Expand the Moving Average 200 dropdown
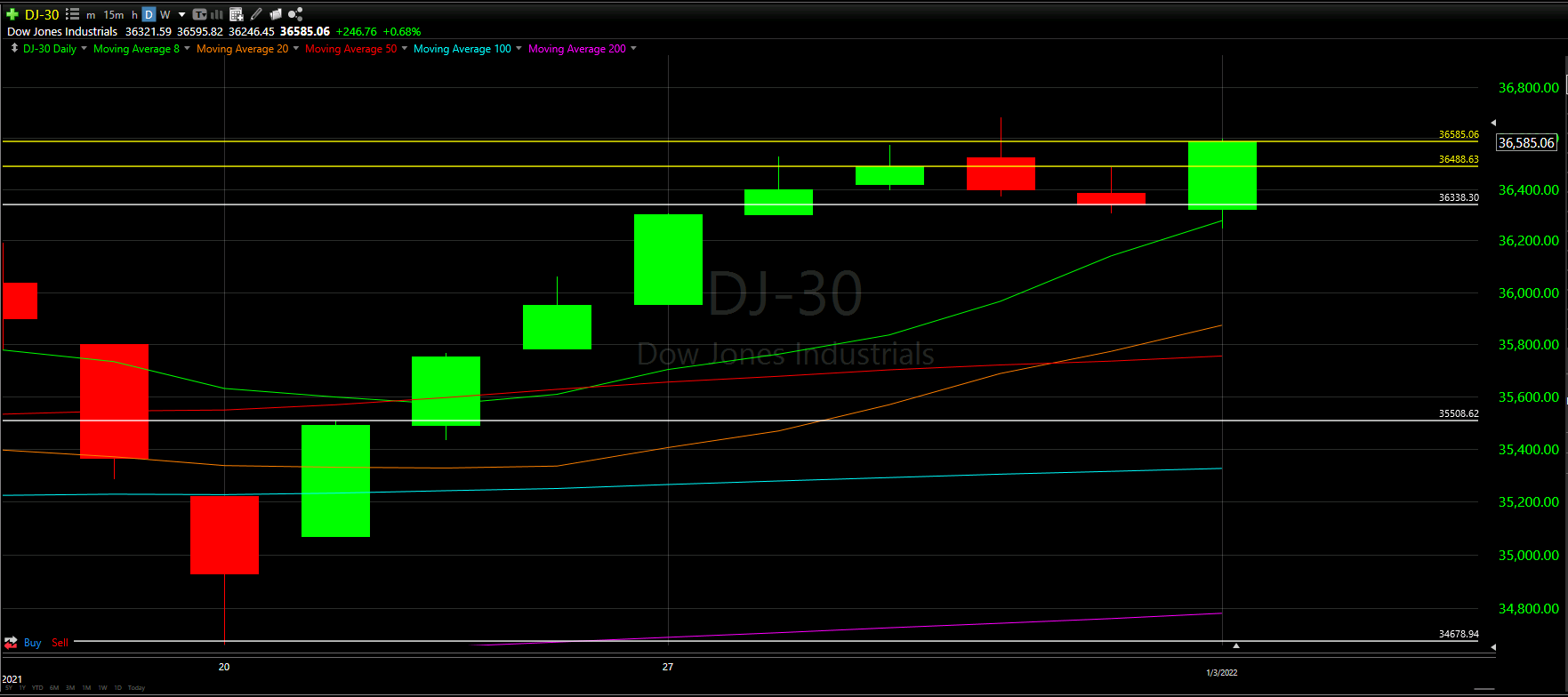The image size is (1568, 697). pyautogui.click(x=633, y=48)
